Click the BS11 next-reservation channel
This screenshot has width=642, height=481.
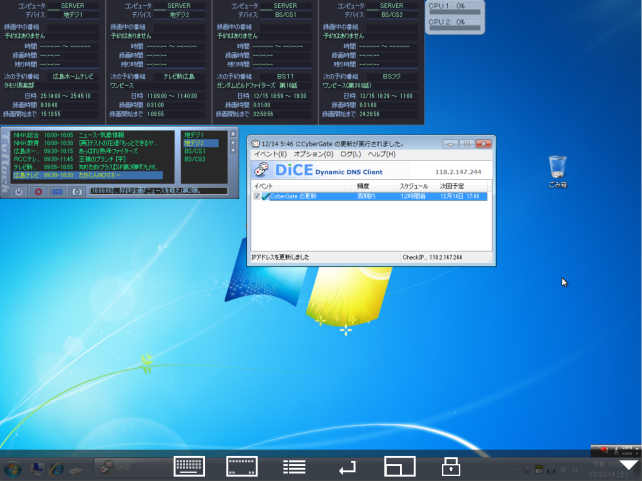click(285, 77)
